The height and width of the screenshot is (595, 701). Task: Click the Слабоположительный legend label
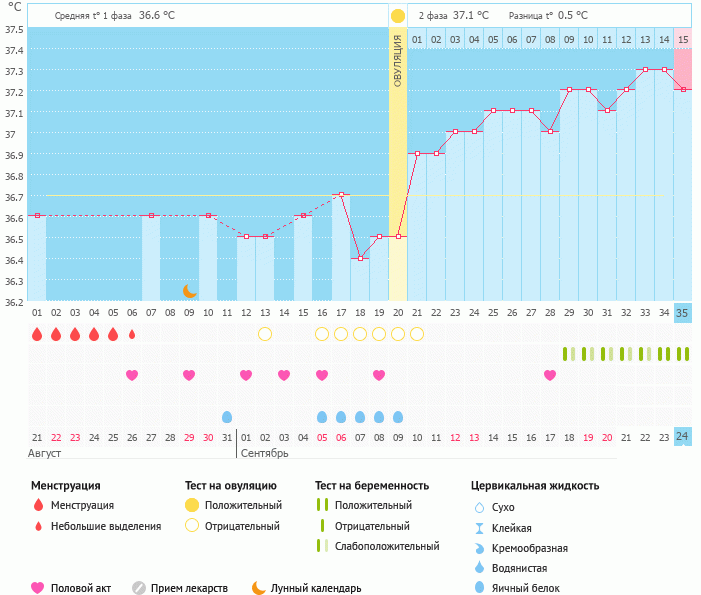(387, 546)
